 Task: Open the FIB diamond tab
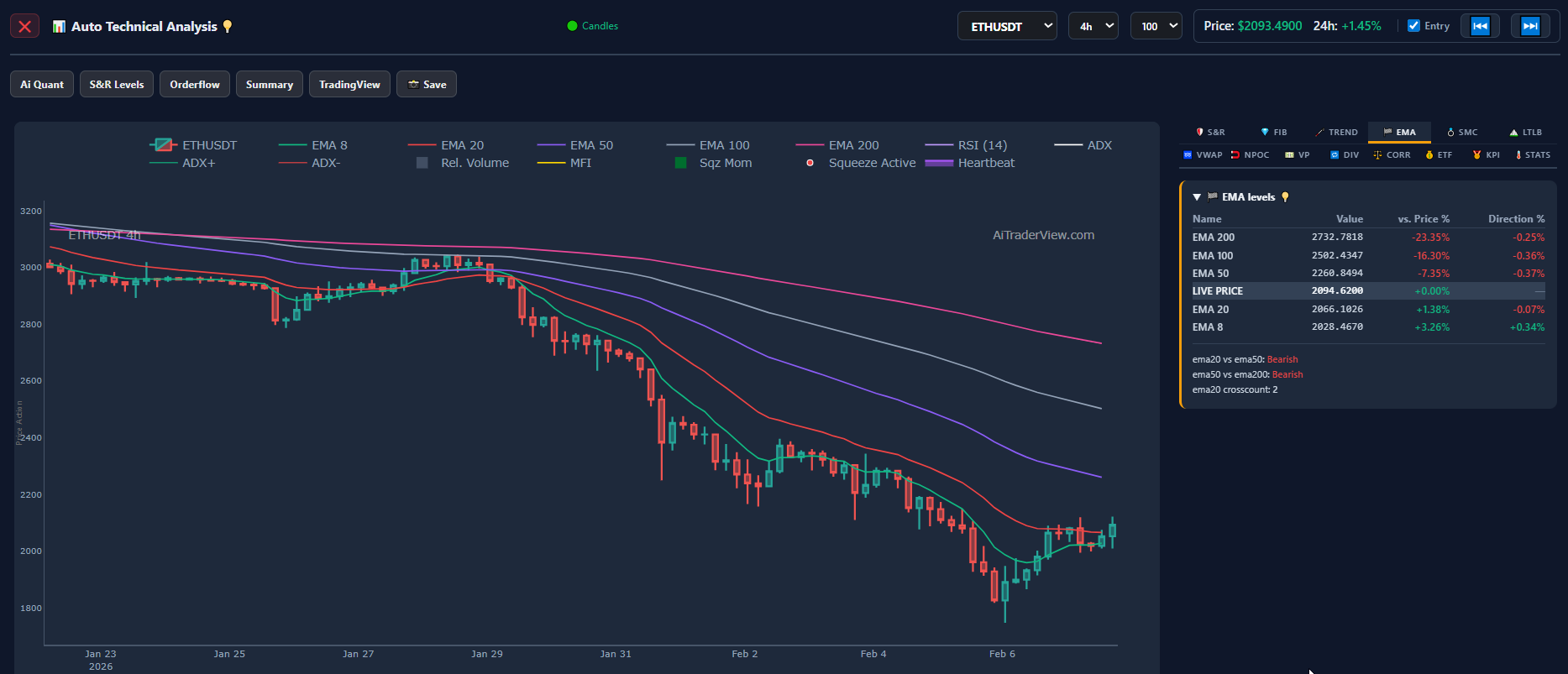coord(1273,132)
